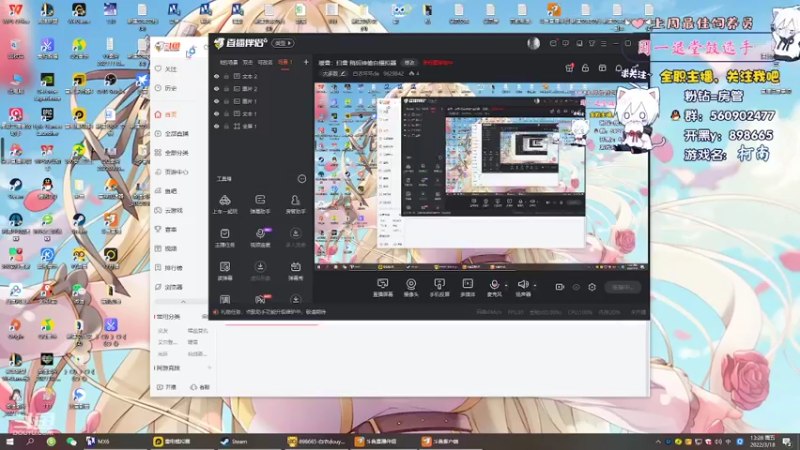800x450 pixels.
Task: Open the streaming settings gear
Action: coord(592,287)
